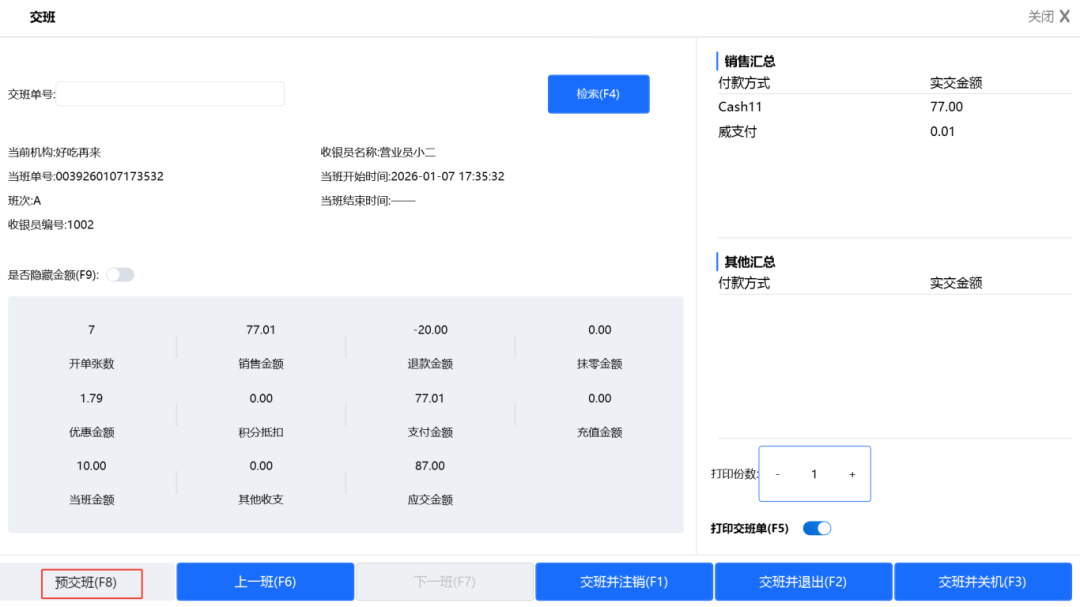Click the 销售金额 77.01 value
1080x607 pixels.
261,330
